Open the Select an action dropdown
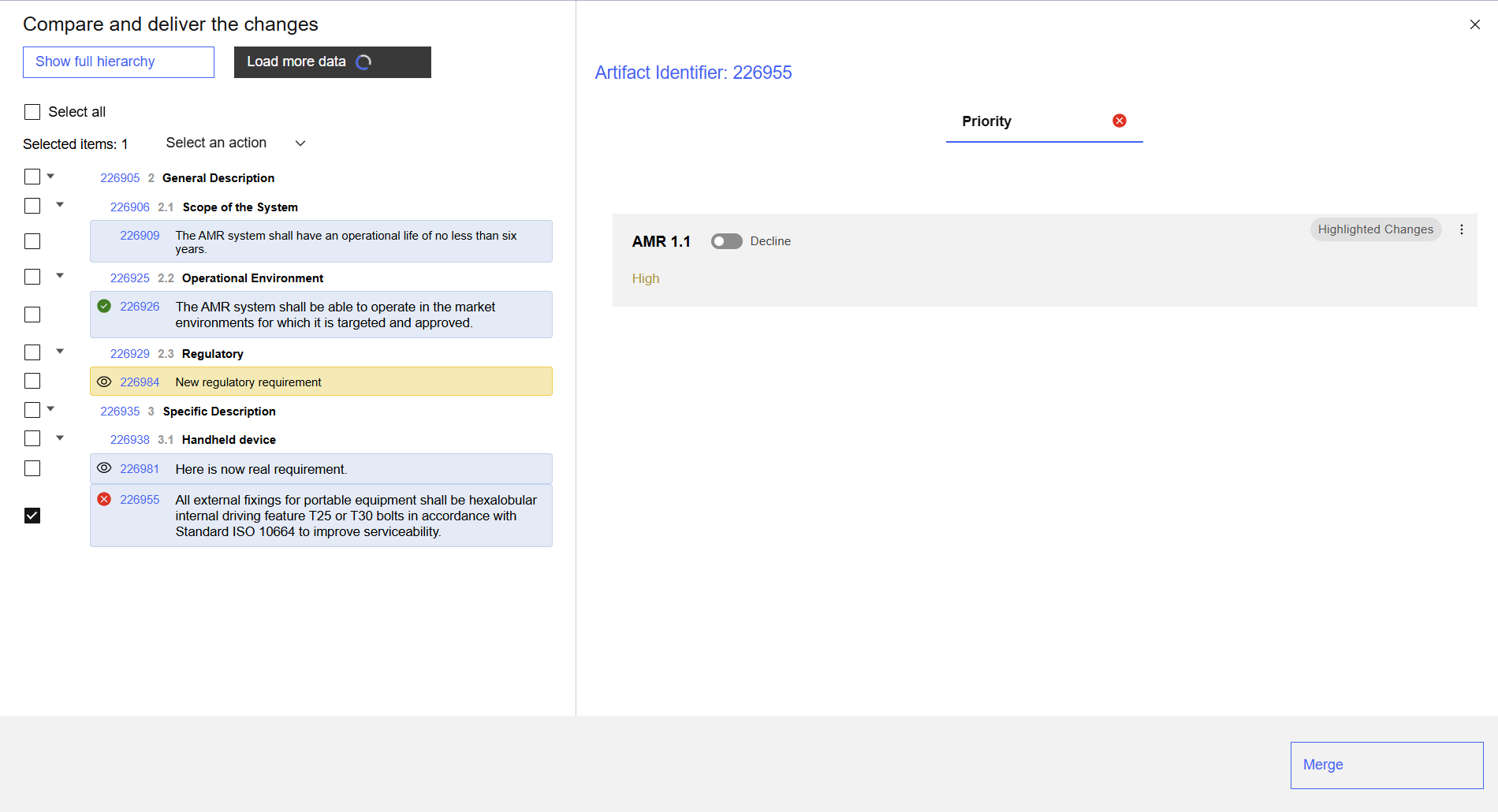 235,143
